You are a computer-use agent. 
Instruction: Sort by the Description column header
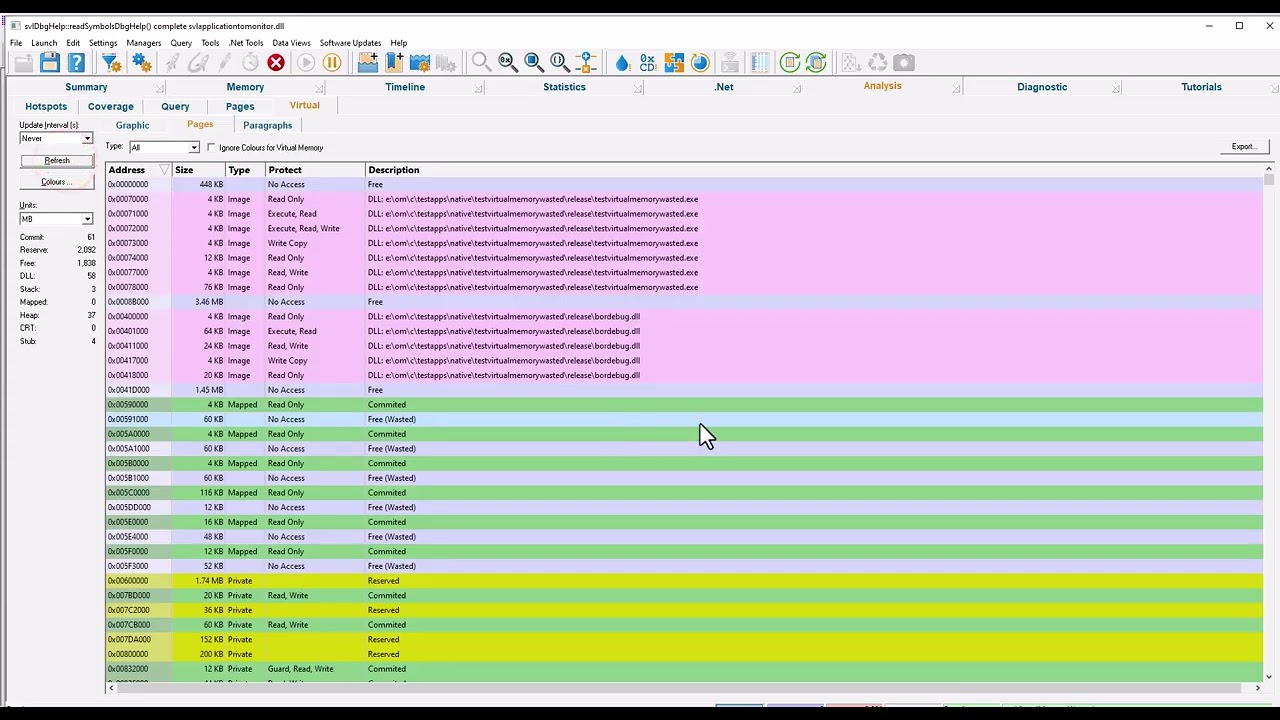pyautogui.click(x=814, y=170)
